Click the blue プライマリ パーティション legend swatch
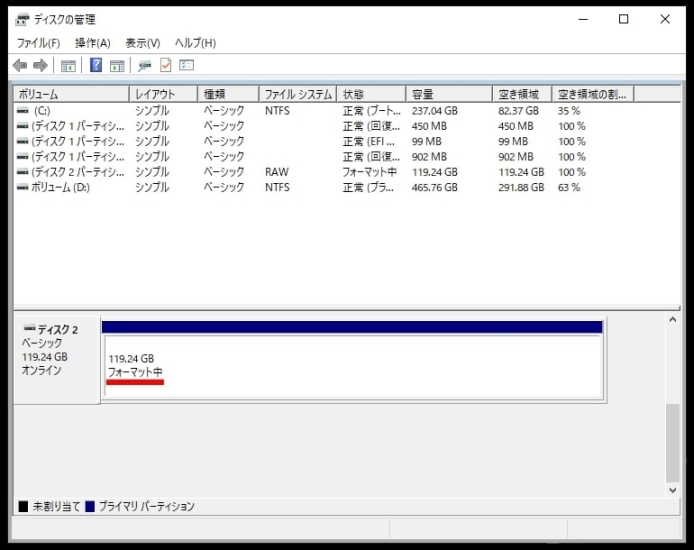Image resolution: width=694 pixels, height=550 pixels. click(90, 506)
